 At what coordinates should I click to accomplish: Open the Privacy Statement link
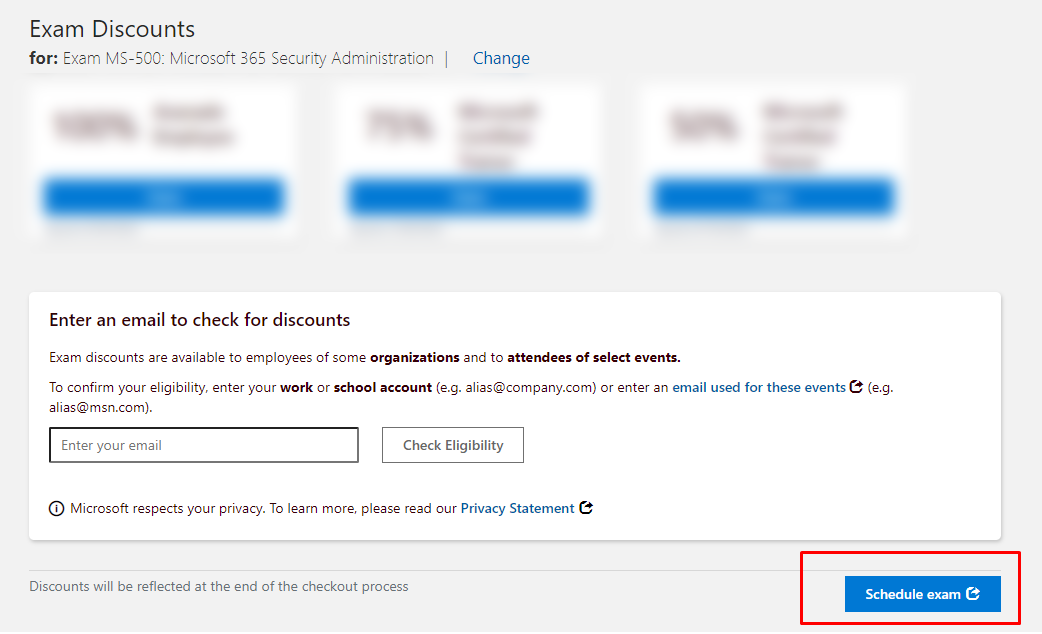(517, 508)
